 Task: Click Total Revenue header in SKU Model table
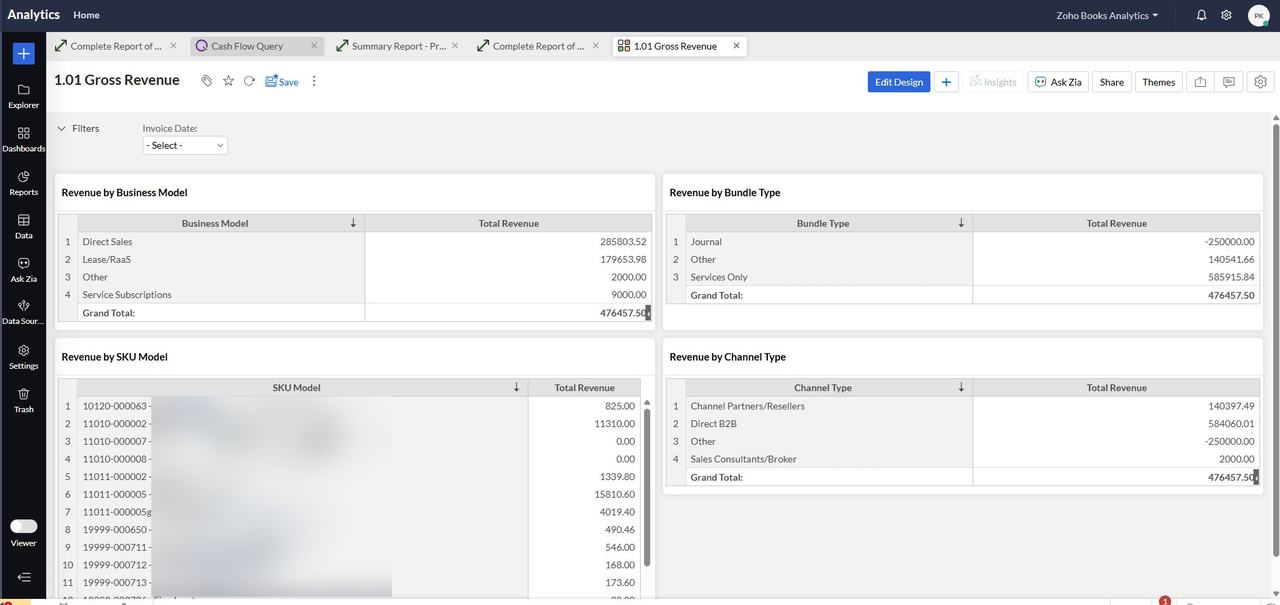tap(583, 387)
